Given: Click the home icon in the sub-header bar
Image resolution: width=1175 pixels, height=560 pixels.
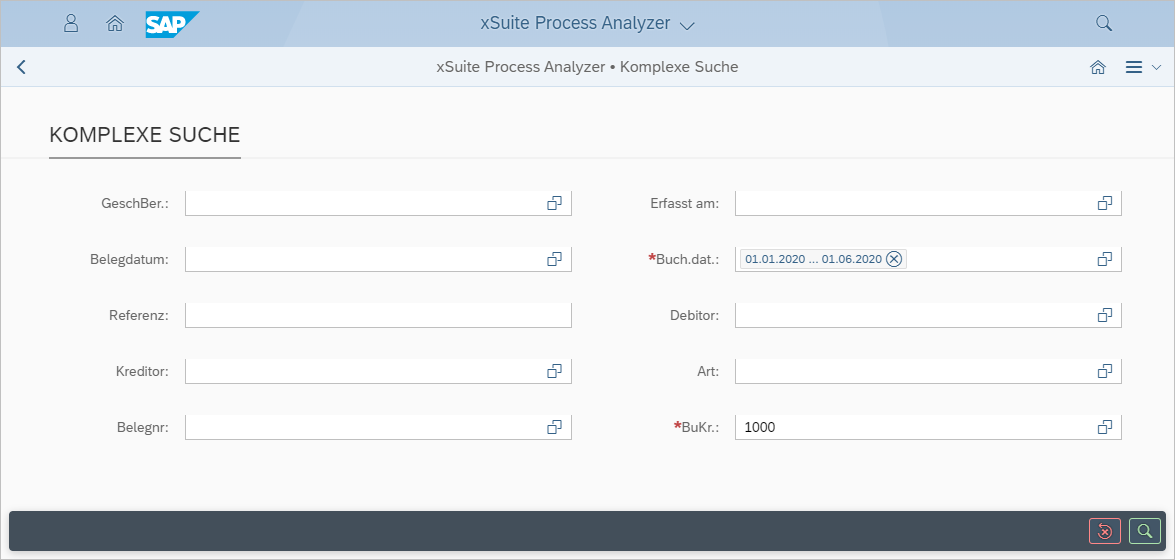Looking at the screenshot, I should click(x=1097, y=67).
